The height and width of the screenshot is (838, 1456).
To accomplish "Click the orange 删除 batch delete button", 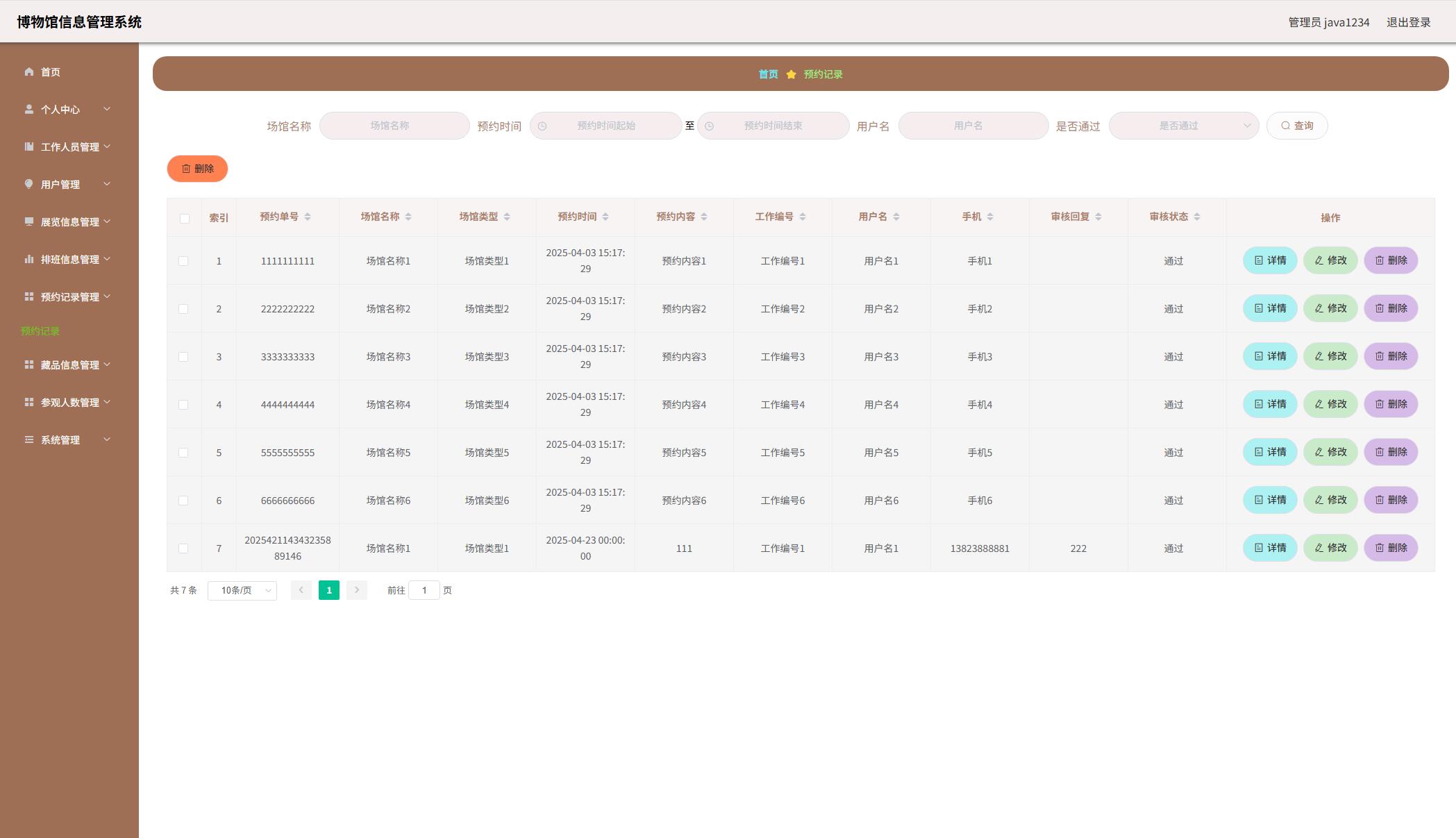I will pyautogui.click(x=197, y=169).
